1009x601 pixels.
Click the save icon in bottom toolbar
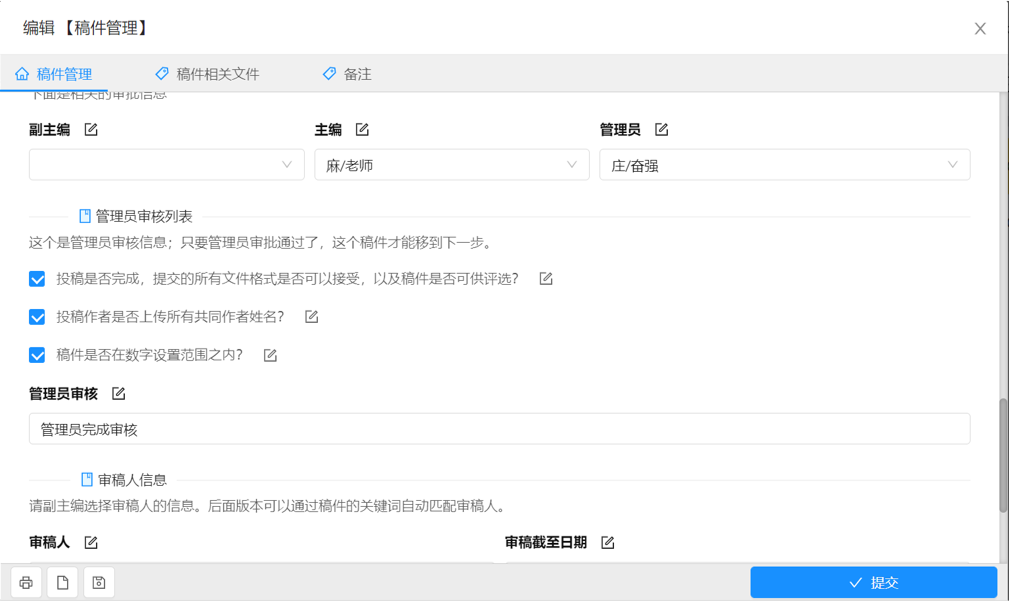(x=98, y=583)
